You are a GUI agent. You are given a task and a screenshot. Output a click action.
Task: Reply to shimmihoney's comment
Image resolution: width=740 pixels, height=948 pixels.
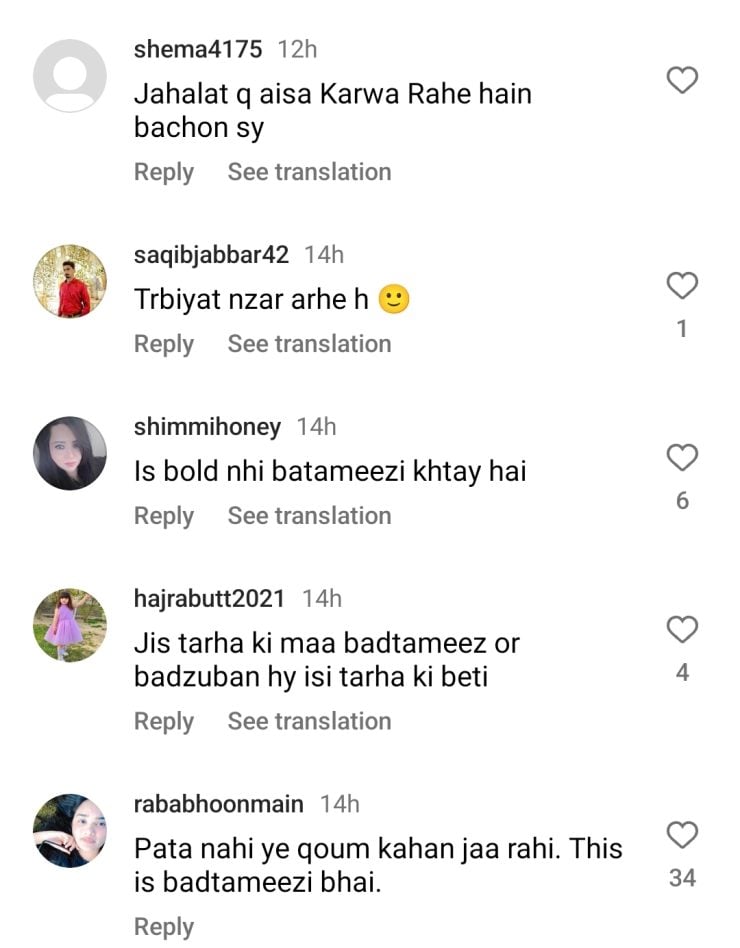pos(164,516)
